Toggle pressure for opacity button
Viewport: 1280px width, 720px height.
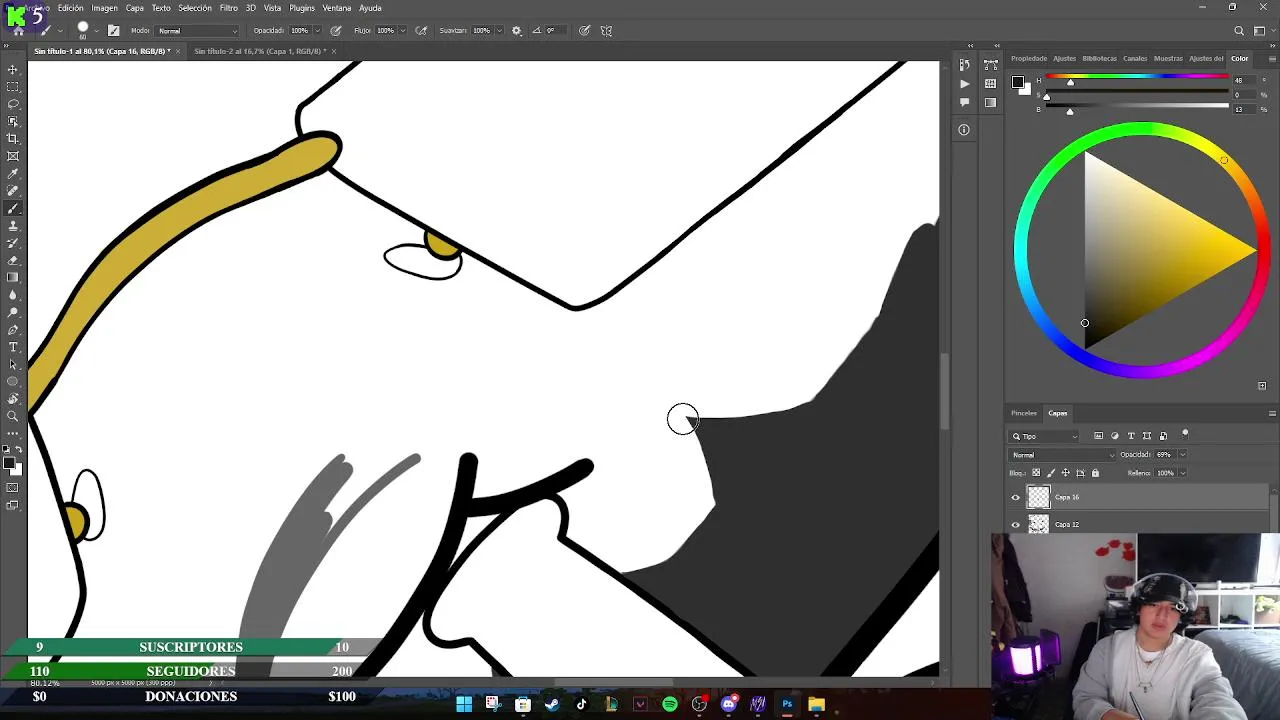[335, 31]
